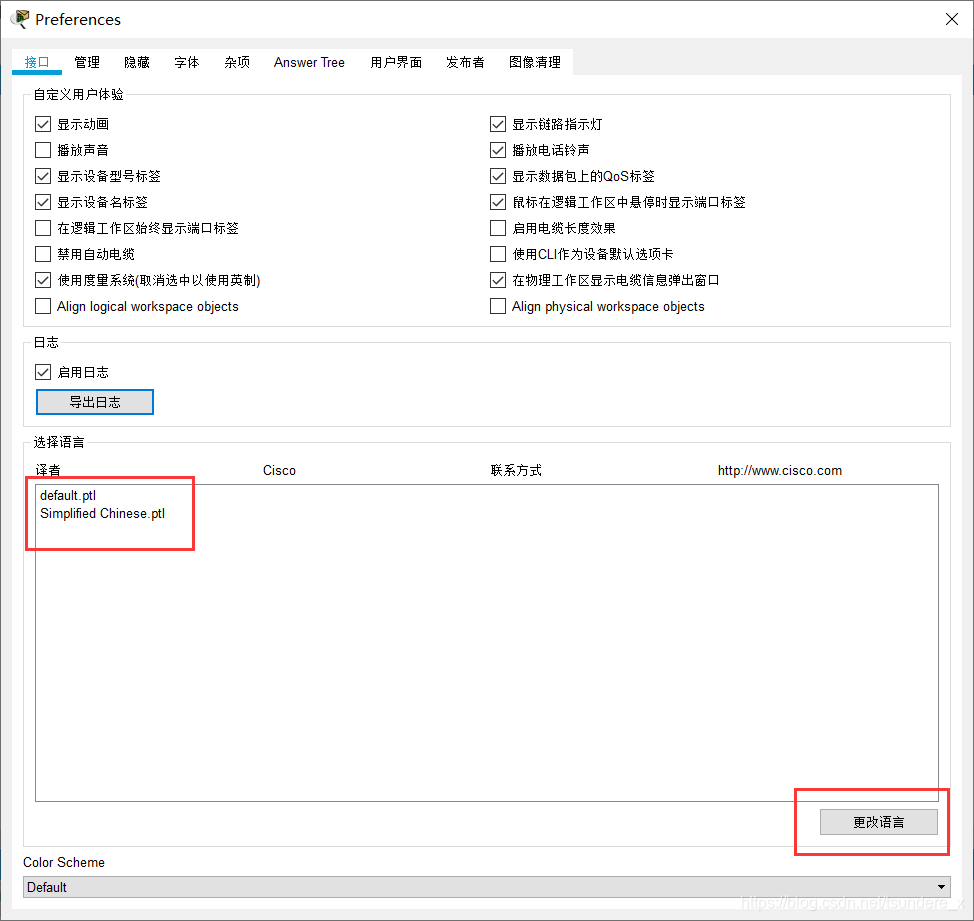Open the Answer Tree tab

pos(309,62)
